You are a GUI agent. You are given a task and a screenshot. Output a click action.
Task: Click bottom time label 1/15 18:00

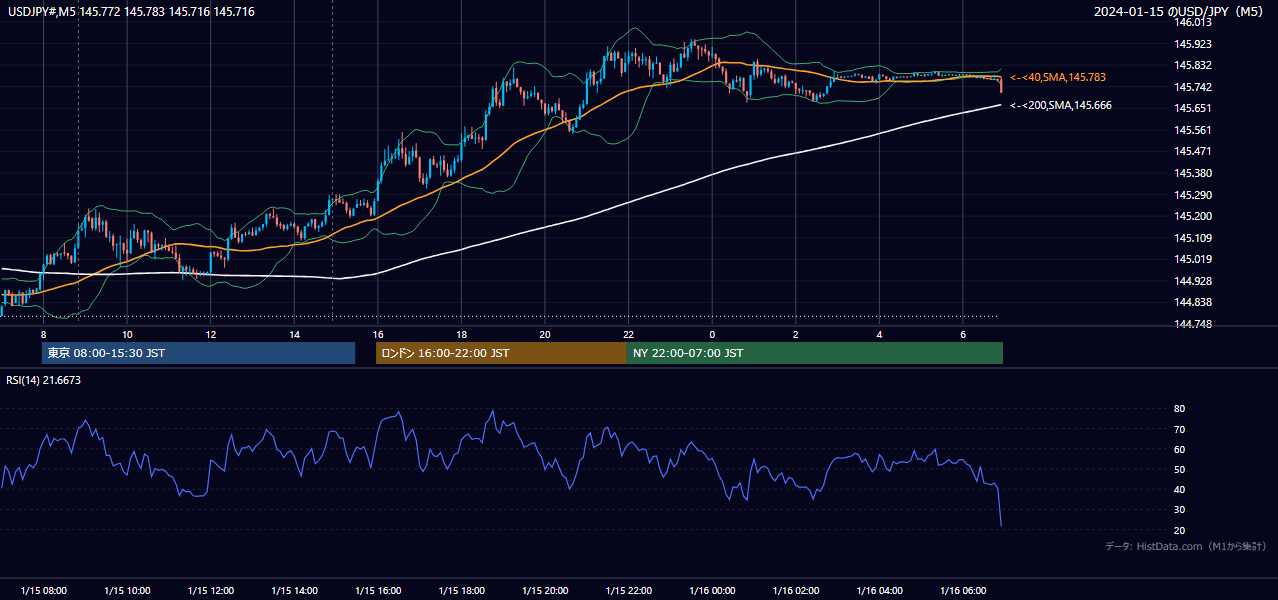(x=461, y=591)
